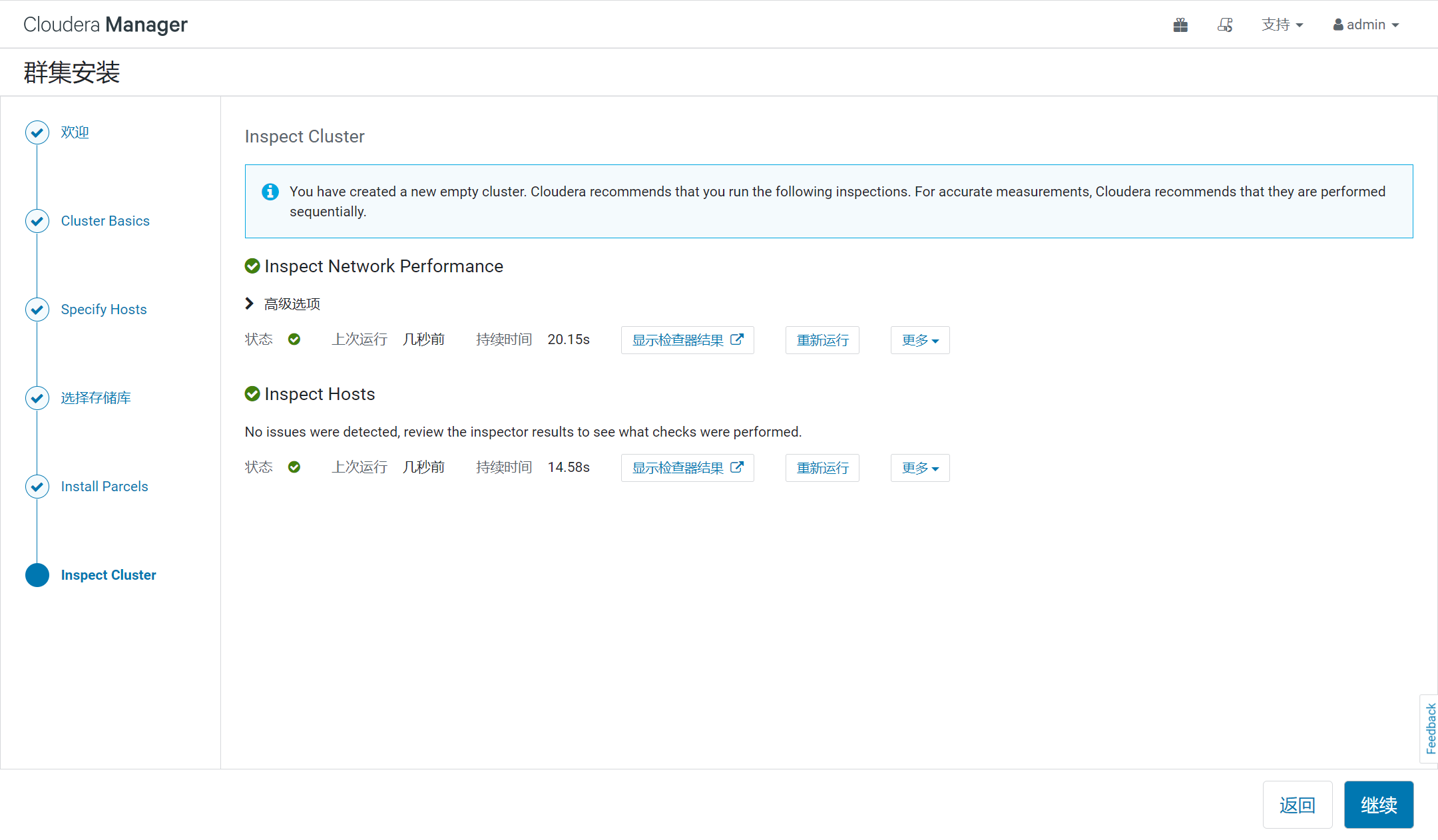Image resolution: width=1438 pixels, height=840 pixels.
Task: Click the Welcome step checkmark circle
Action: pos(37,132)
